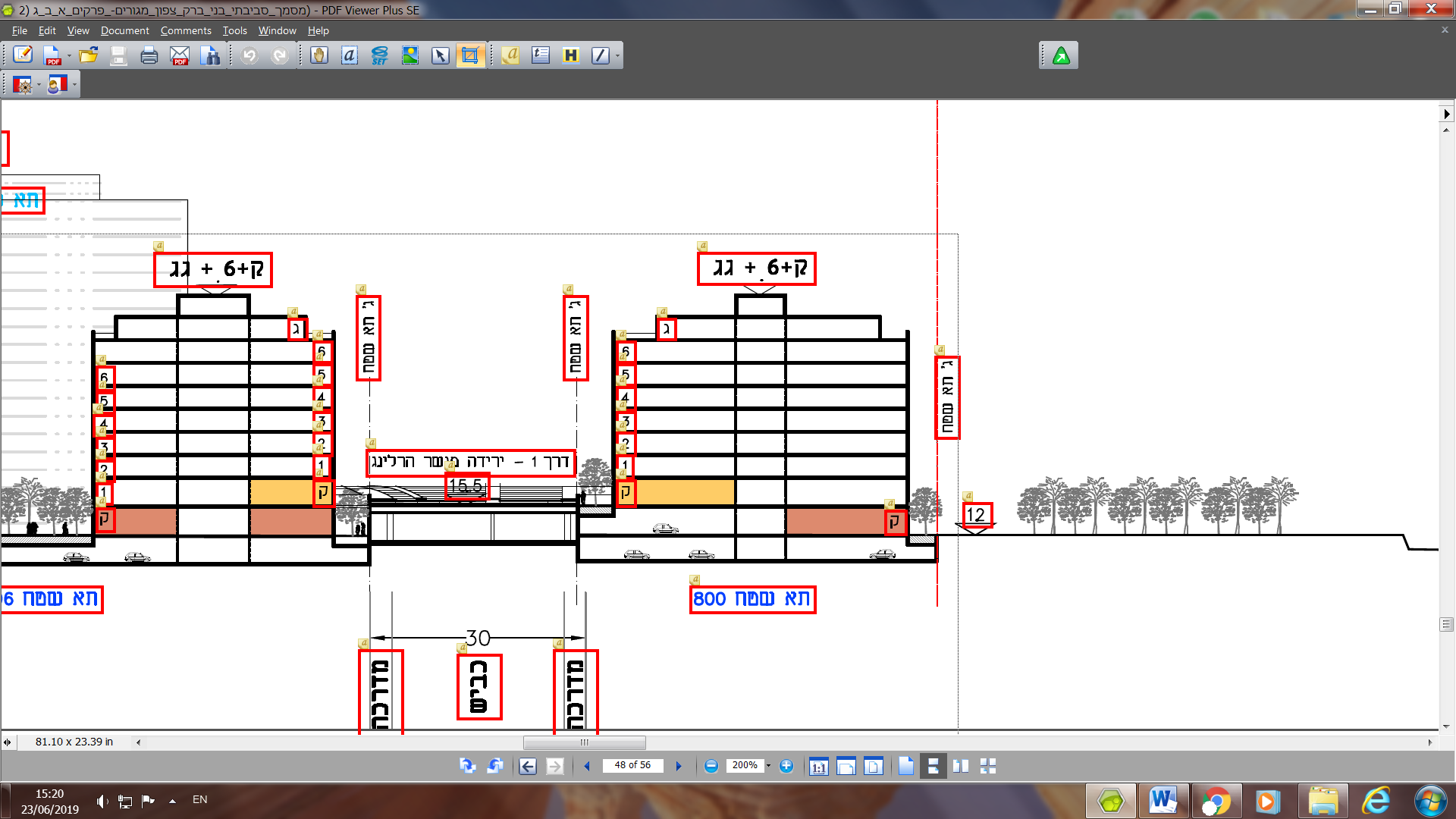This screenshot has height=819, width=1456.
Task: Open the zoom percentage dropdown
Action: pos(768,766)
